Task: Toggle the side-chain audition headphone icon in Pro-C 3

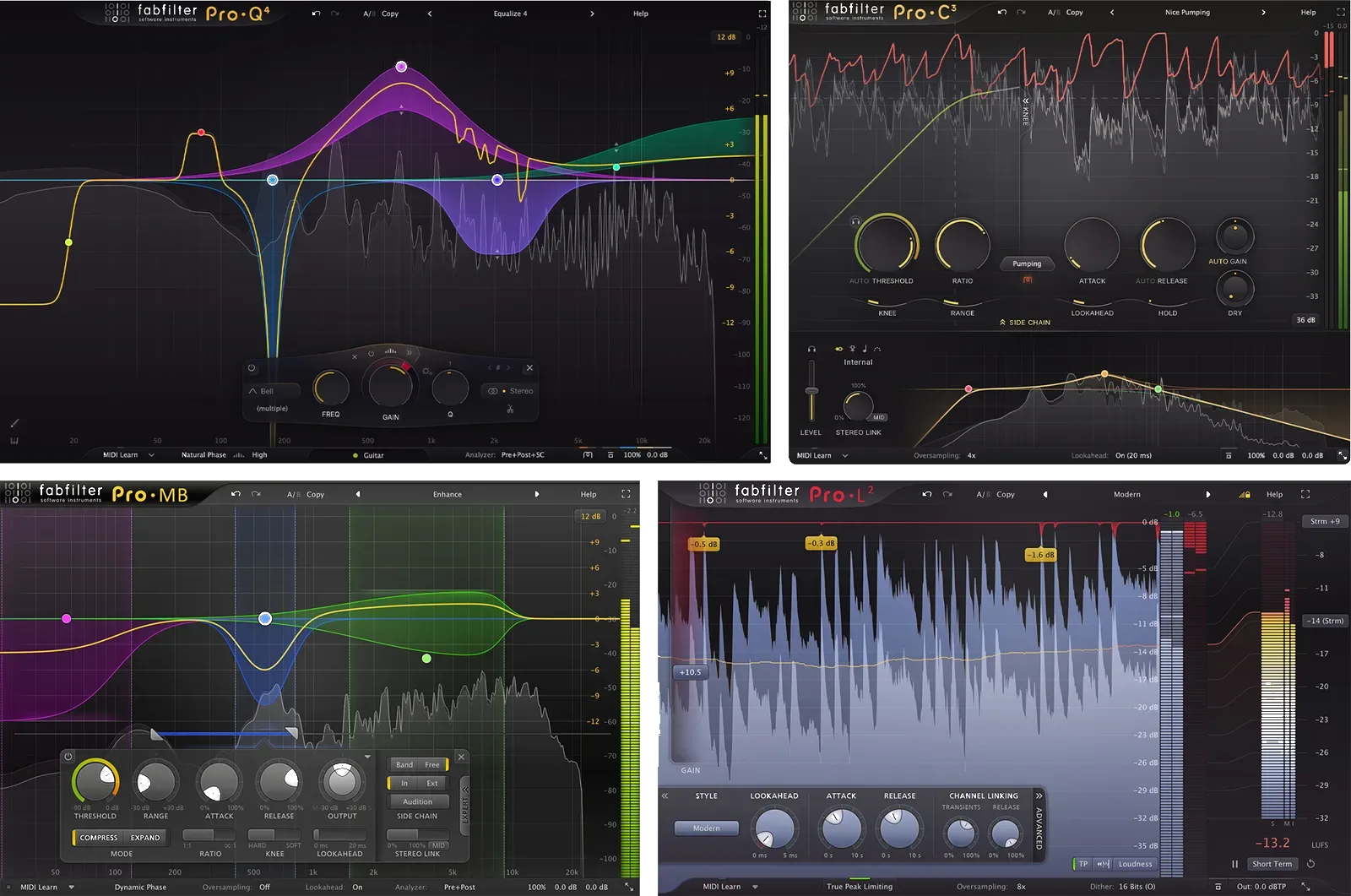Action: click(x=811, y=349)
